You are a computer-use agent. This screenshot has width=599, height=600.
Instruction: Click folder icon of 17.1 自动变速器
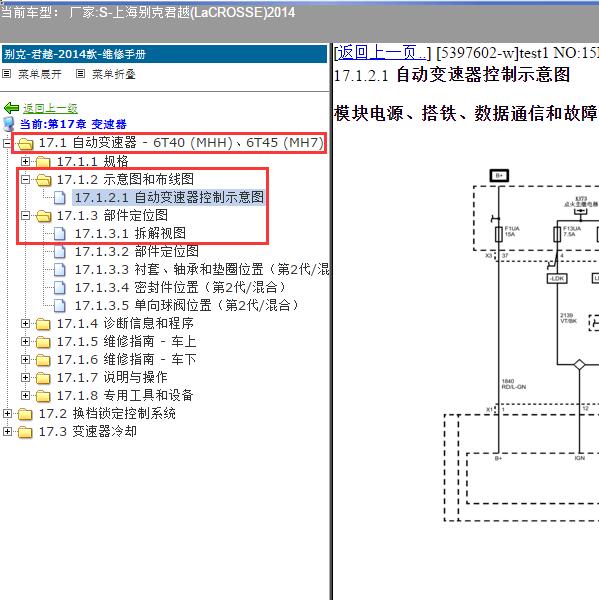pyautogui.click(x=25, y=144)
